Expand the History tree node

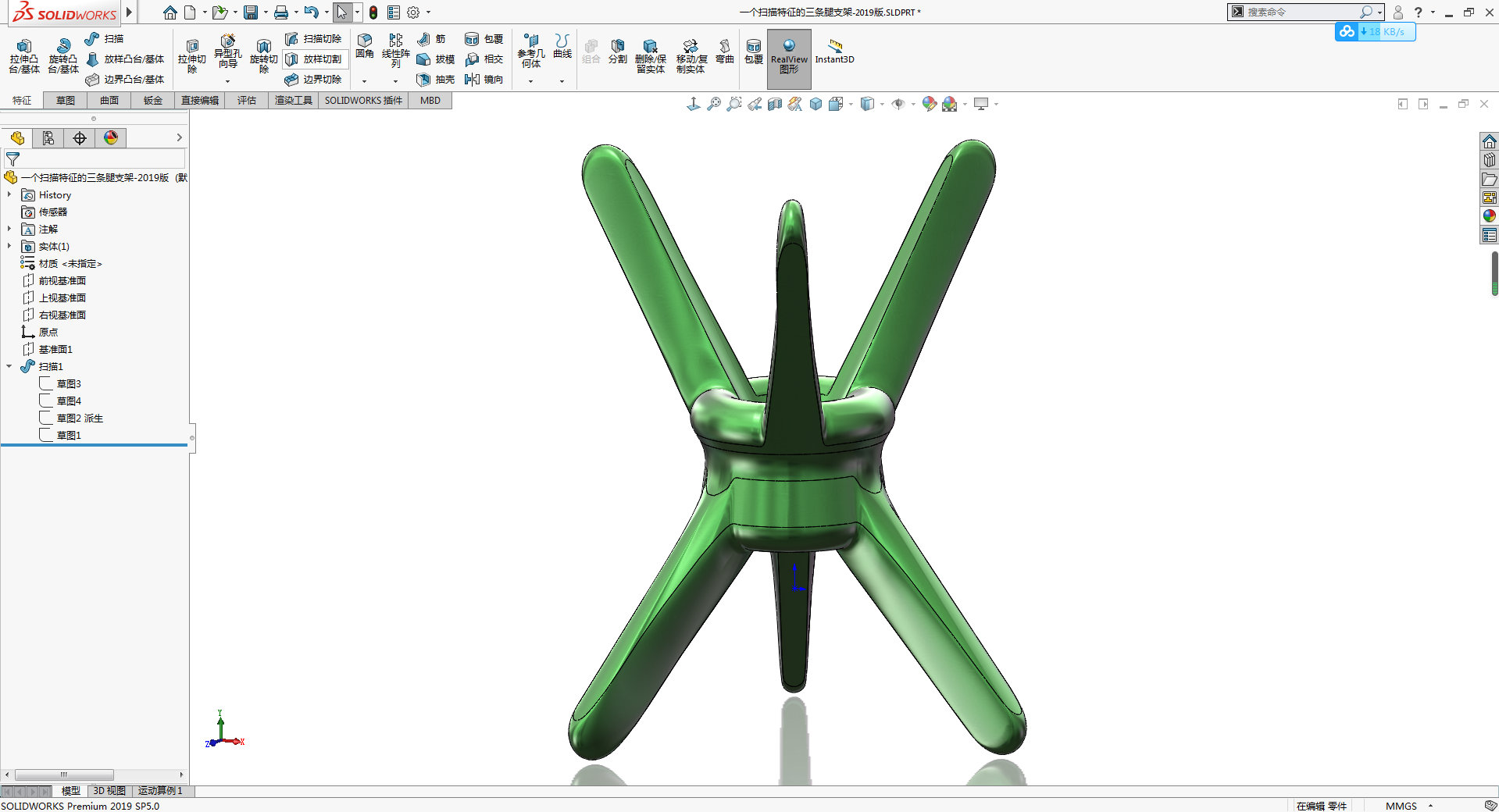9,194
